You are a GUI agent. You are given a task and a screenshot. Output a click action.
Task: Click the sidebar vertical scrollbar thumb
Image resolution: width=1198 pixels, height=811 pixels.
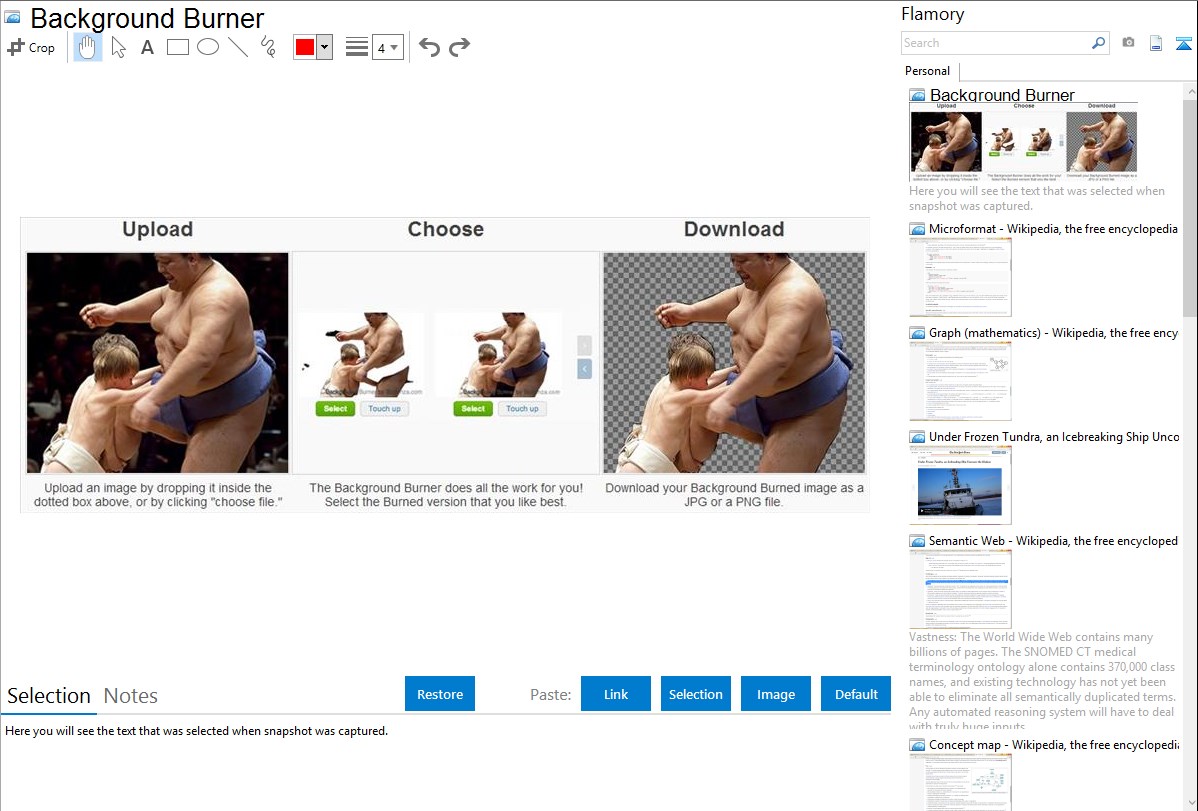1190,207
